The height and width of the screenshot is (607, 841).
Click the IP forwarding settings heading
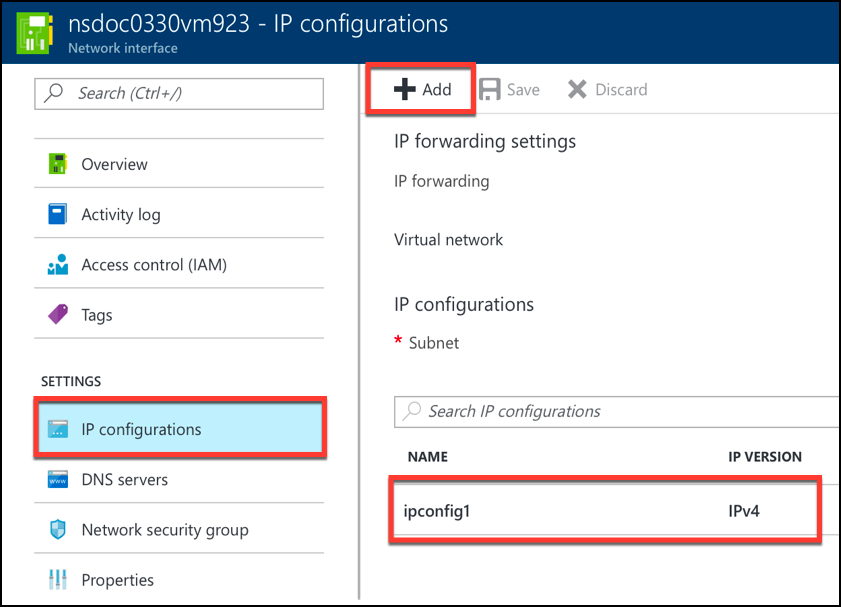tap(485, 142)
